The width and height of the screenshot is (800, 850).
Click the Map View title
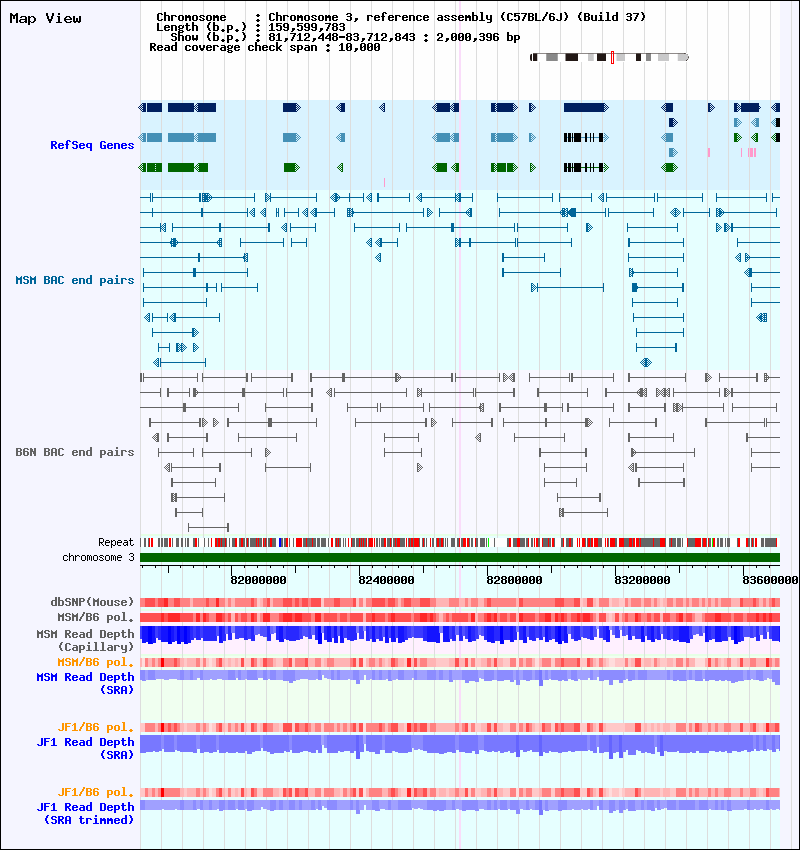pos(46,18)
